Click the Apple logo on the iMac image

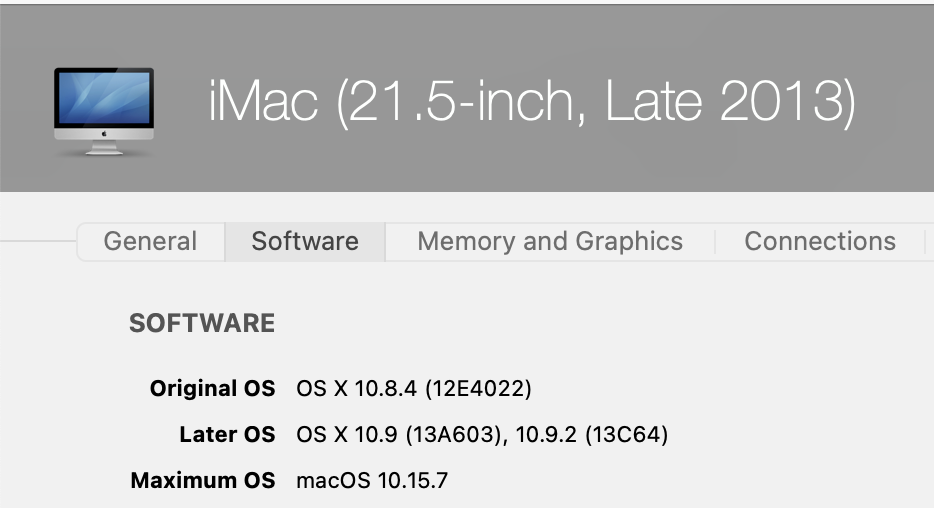point(104,135)
